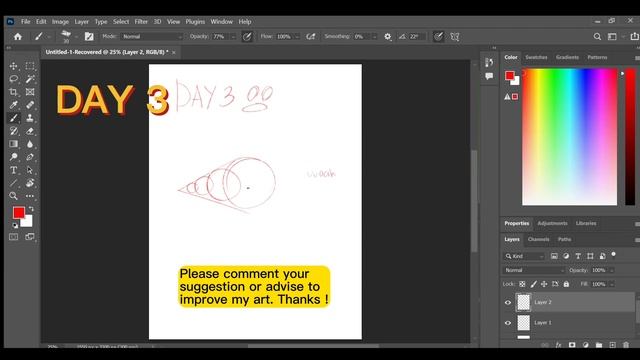Expand the Flow value dropdown
Image resolution: width=640 pixels, height=360 pixels.
click(297, 37)
